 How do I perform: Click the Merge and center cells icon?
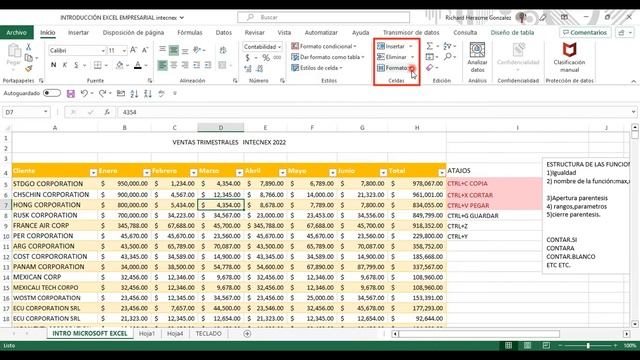point(223,65)
